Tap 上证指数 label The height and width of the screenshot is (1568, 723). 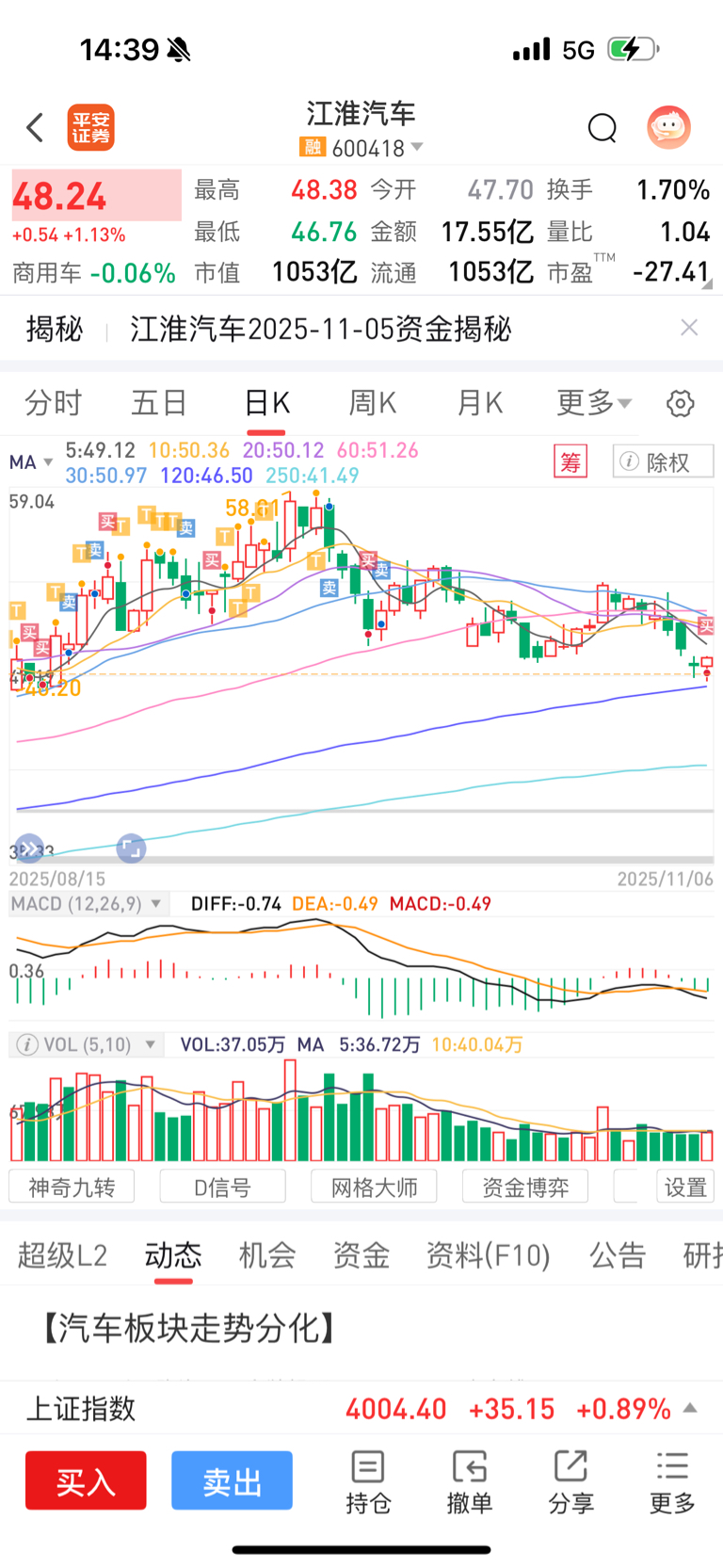[81, 1409]
